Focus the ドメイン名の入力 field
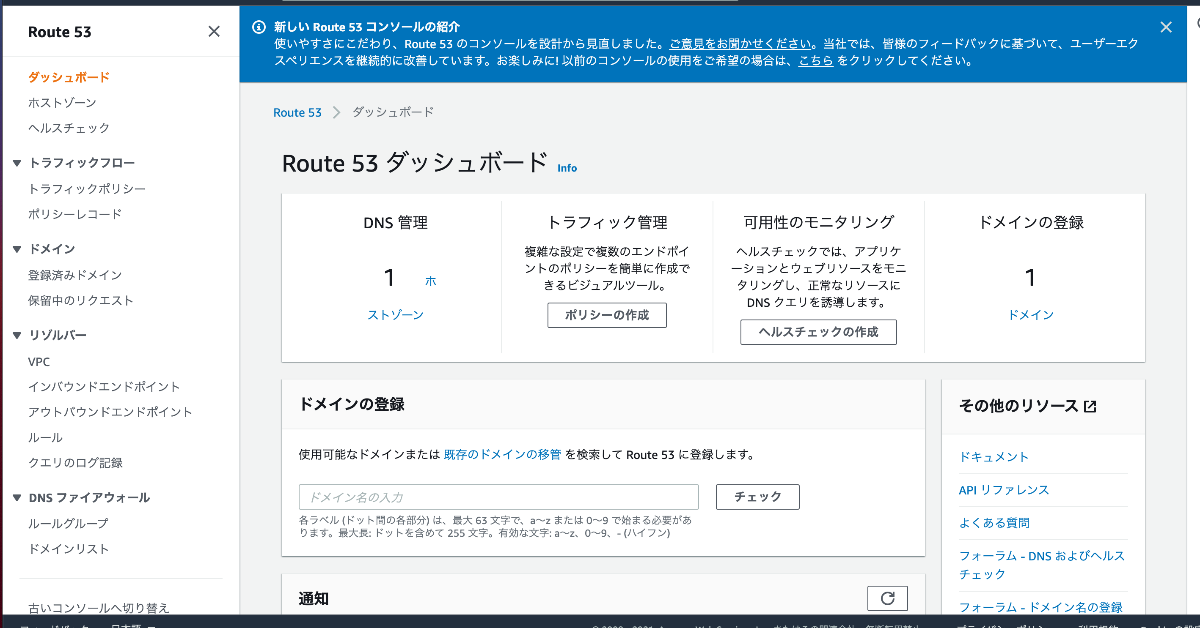This screenshot has width=1200, height=628. (x=499, y=497)
